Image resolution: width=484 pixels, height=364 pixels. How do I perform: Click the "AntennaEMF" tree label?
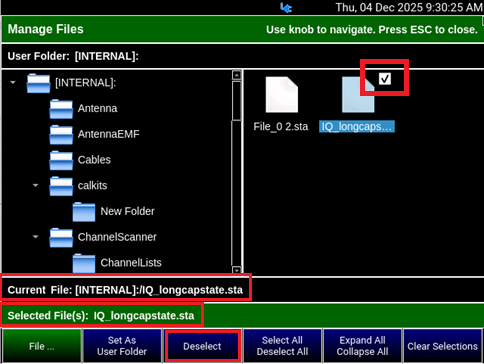coord(109,134)
